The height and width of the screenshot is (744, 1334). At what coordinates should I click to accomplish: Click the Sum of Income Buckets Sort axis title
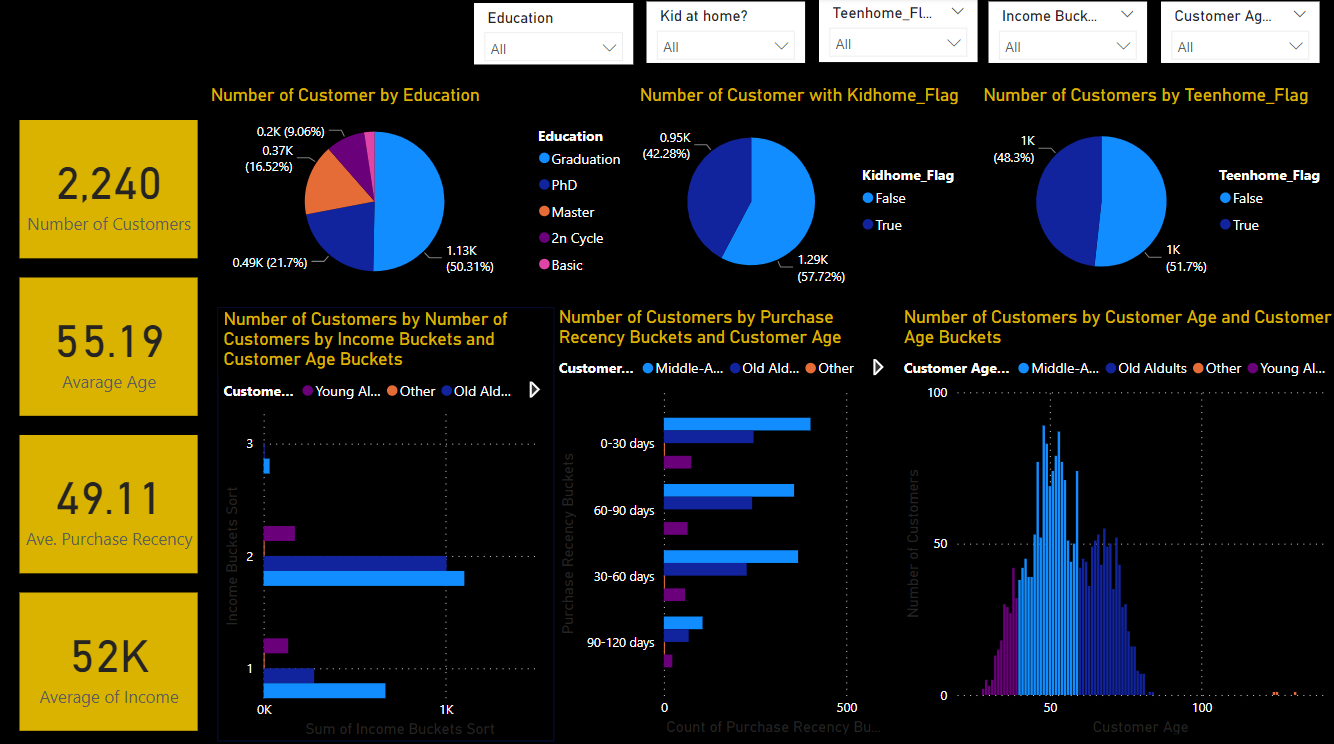pos(399,729)
